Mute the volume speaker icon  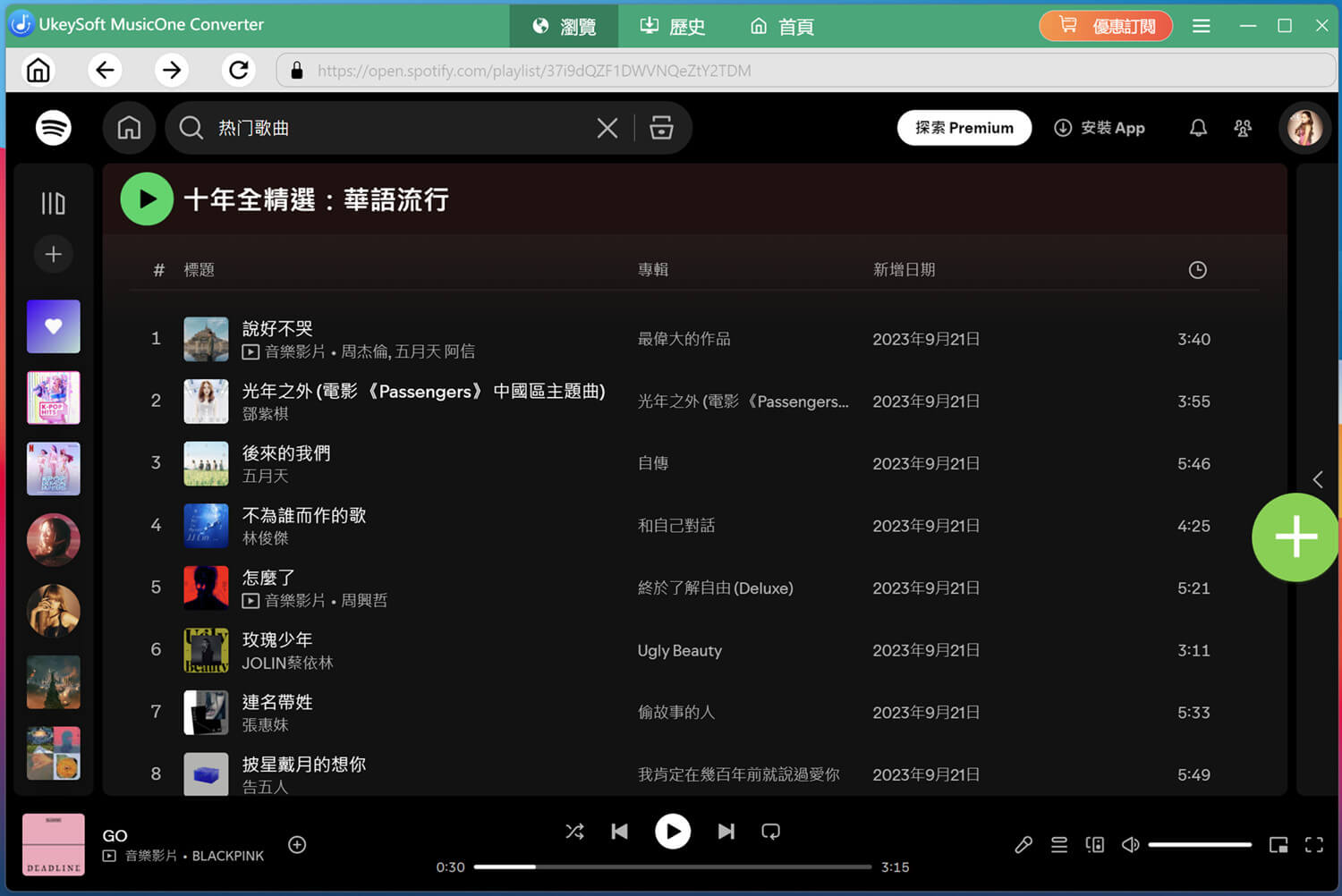pos(1130,844)
